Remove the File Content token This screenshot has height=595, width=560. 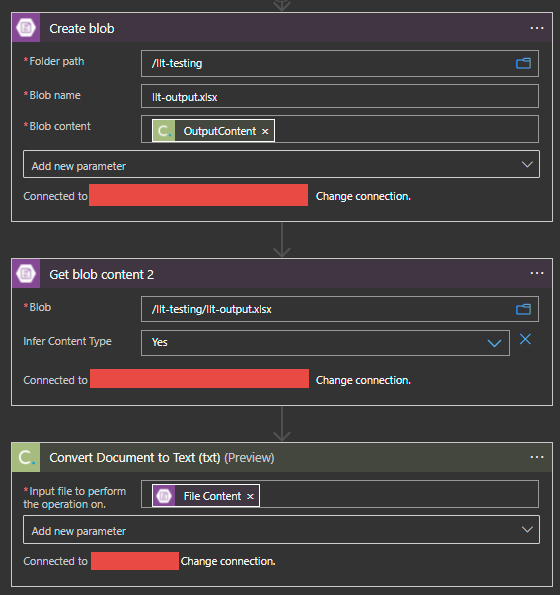[250, 496]
